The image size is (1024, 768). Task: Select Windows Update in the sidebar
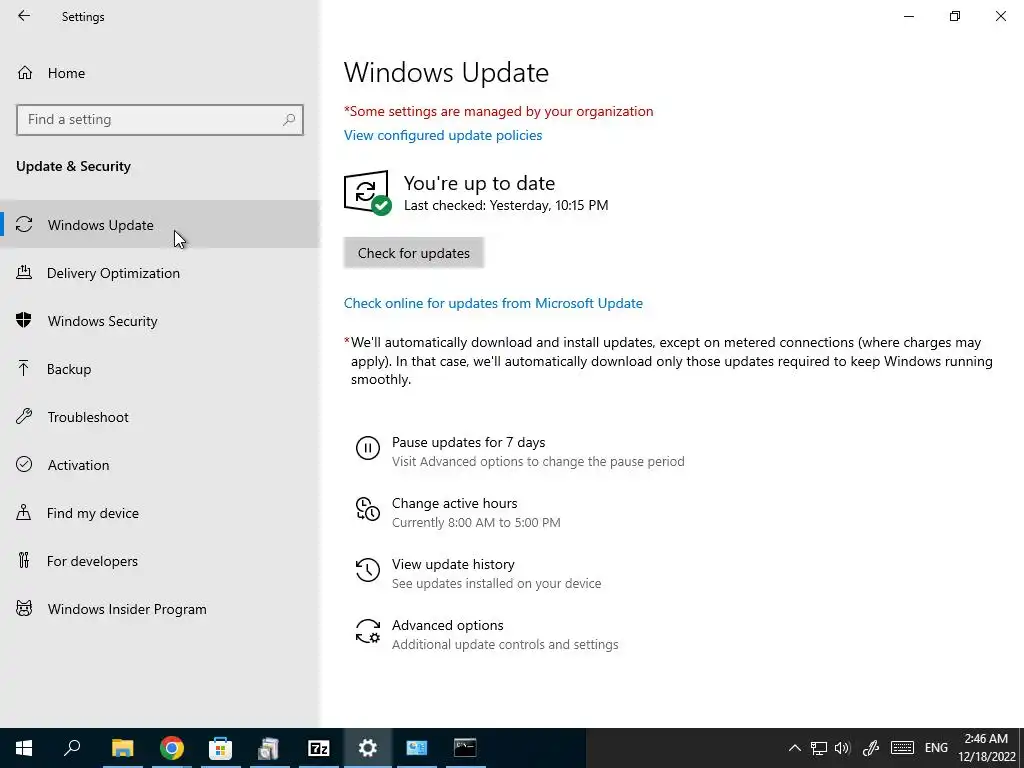[160, 225]
